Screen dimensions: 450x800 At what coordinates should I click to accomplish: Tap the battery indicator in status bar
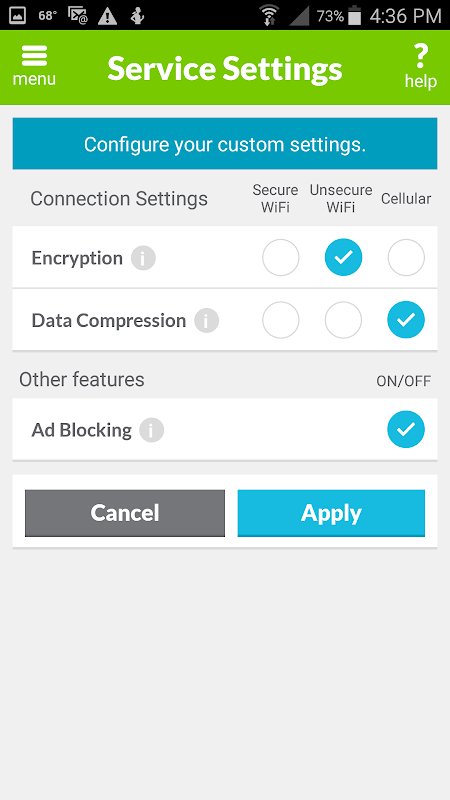pyautogui.click(x=355, y=16)
